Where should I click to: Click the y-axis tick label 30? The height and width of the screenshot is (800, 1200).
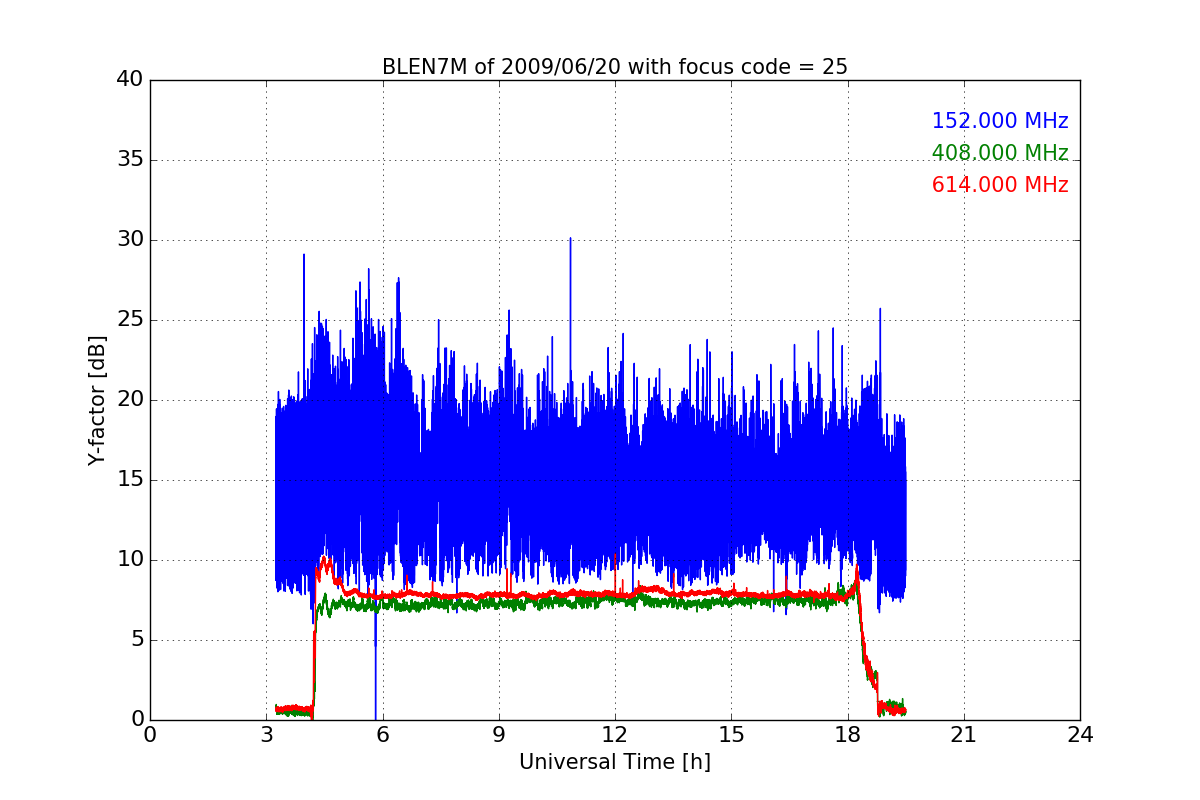click(130, 240)
